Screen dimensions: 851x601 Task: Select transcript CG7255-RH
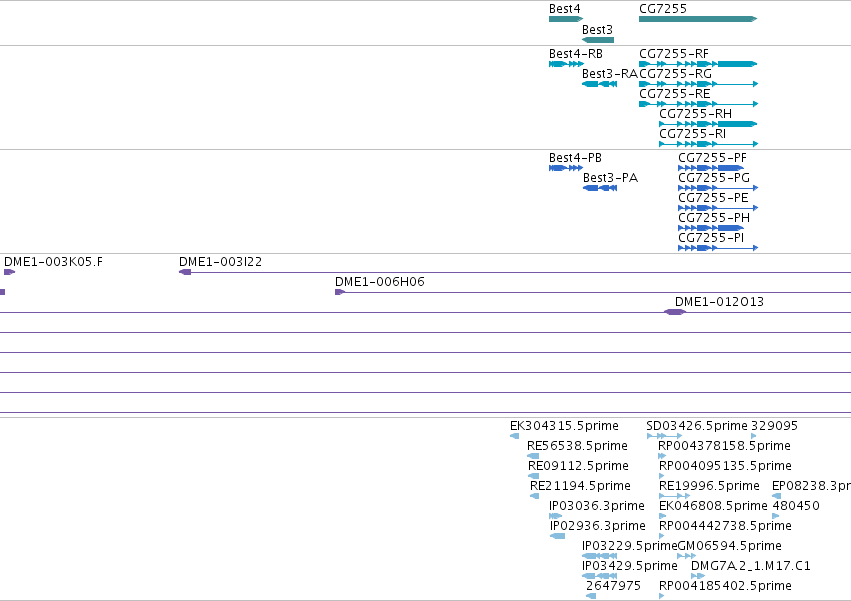708,124
